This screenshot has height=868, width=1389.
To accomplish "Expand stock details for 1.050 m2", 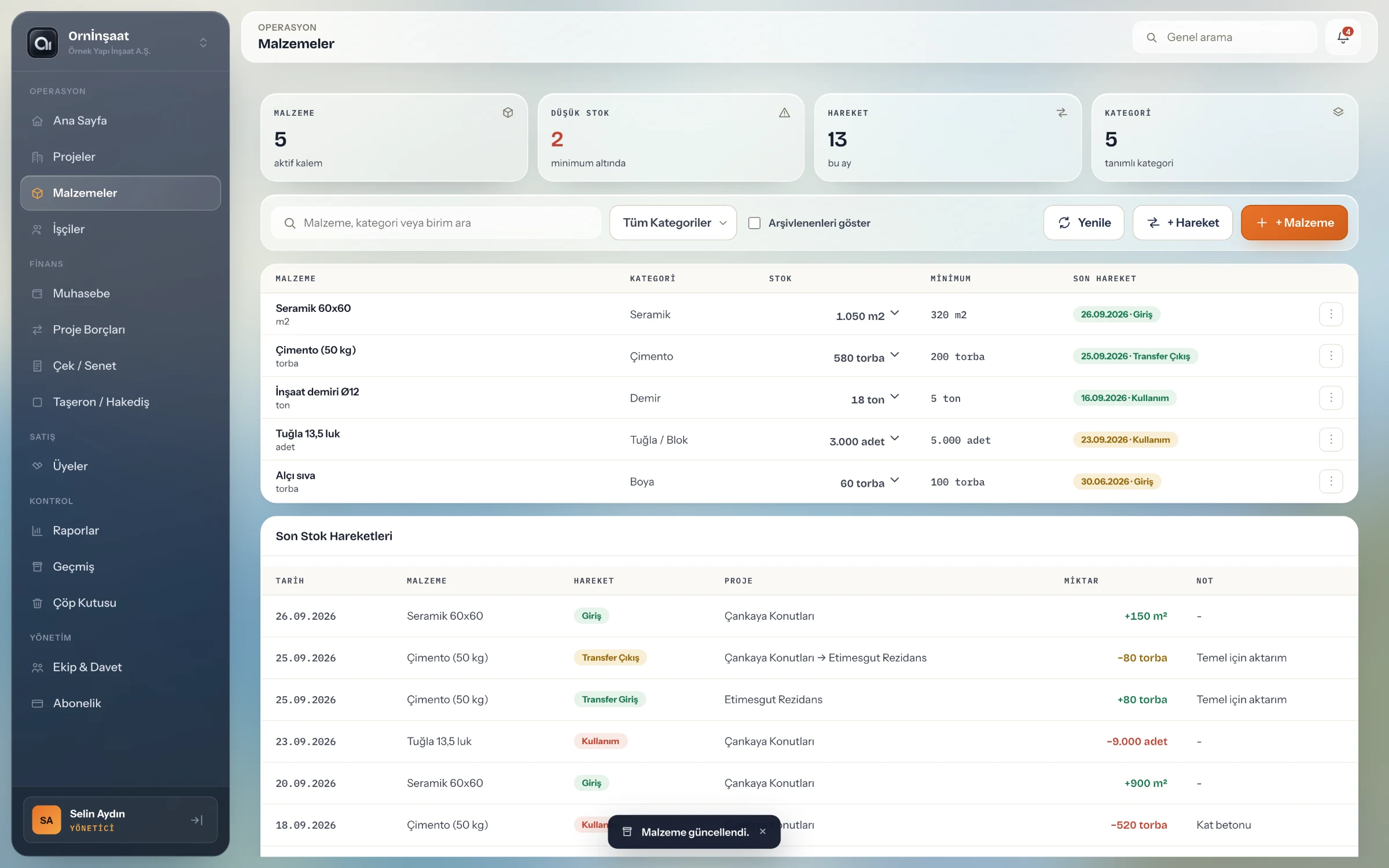I will click(x=895, y=313).
